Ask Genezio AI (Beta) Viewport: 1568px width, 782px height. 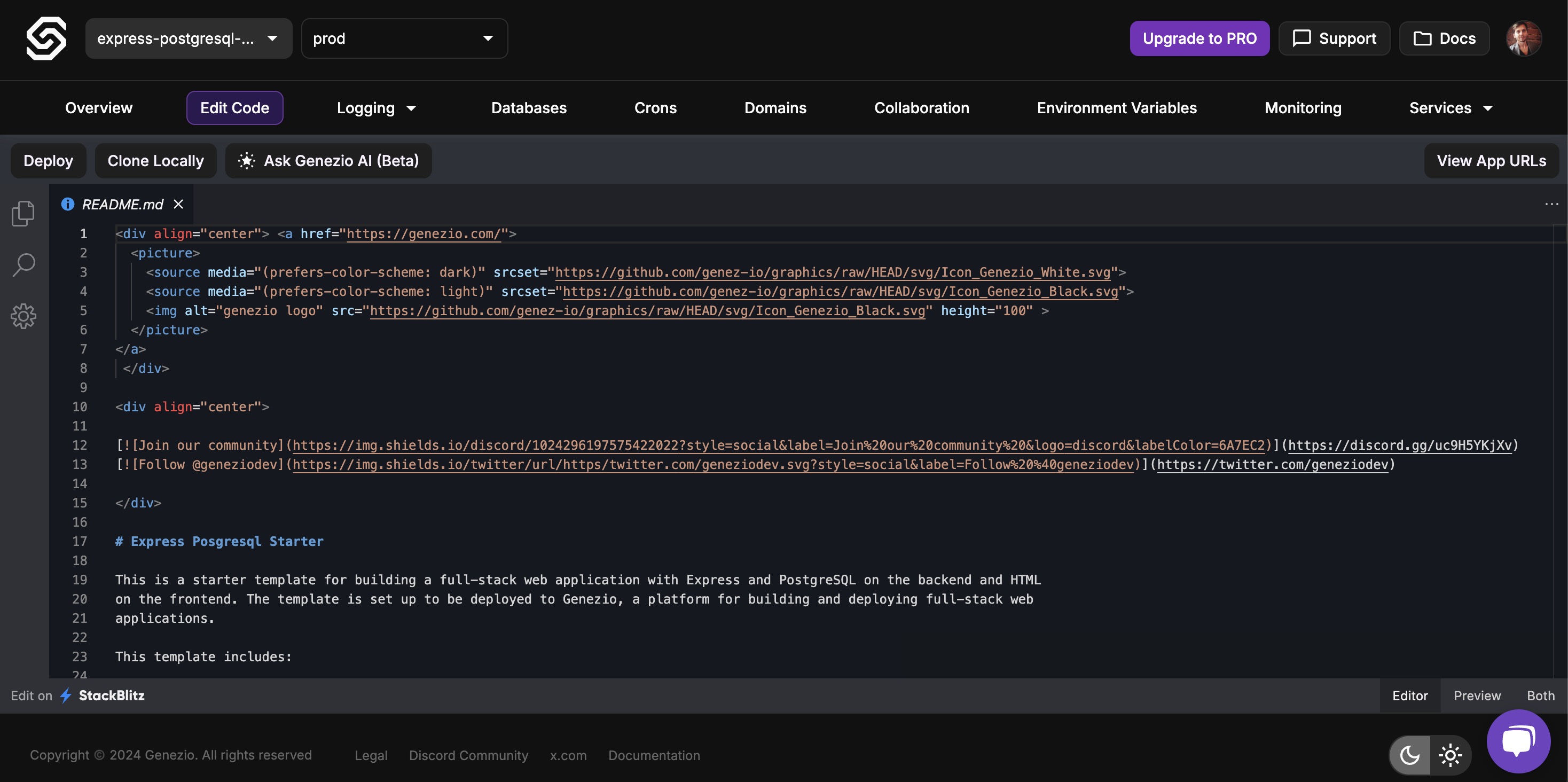click(328, 161)
